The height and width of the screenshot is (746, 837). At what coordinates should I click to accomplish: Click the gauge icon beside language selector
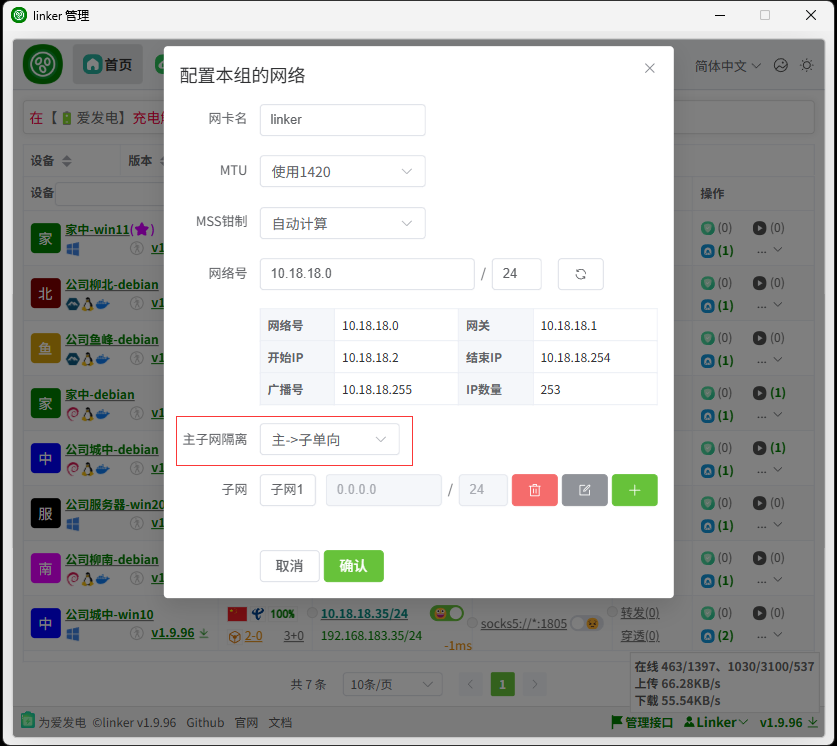click(x=781, y=65)
